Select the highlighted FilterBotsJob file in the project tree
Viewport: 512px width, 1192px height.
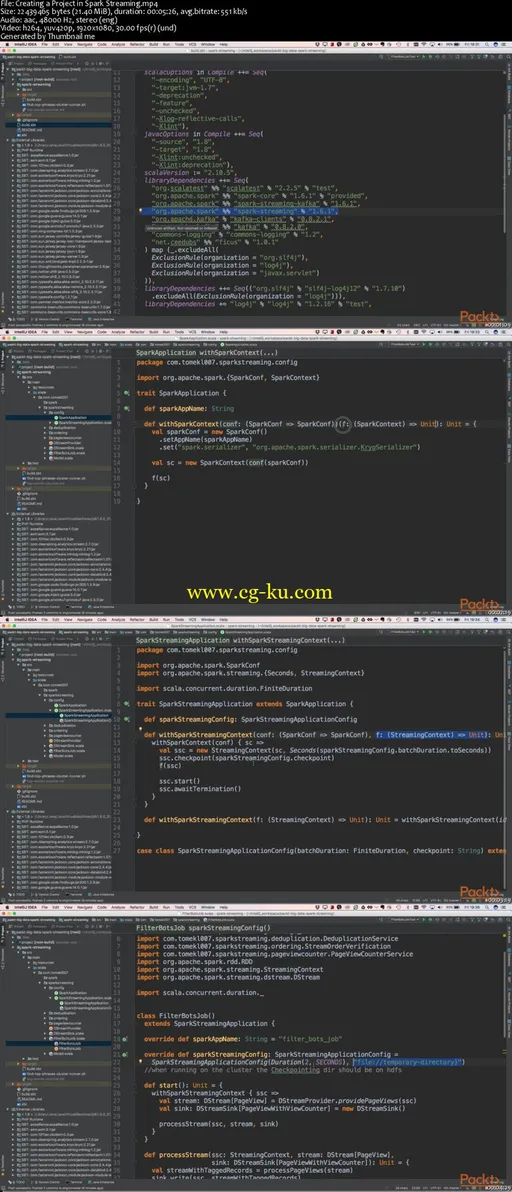click(x=68, y=1043)
